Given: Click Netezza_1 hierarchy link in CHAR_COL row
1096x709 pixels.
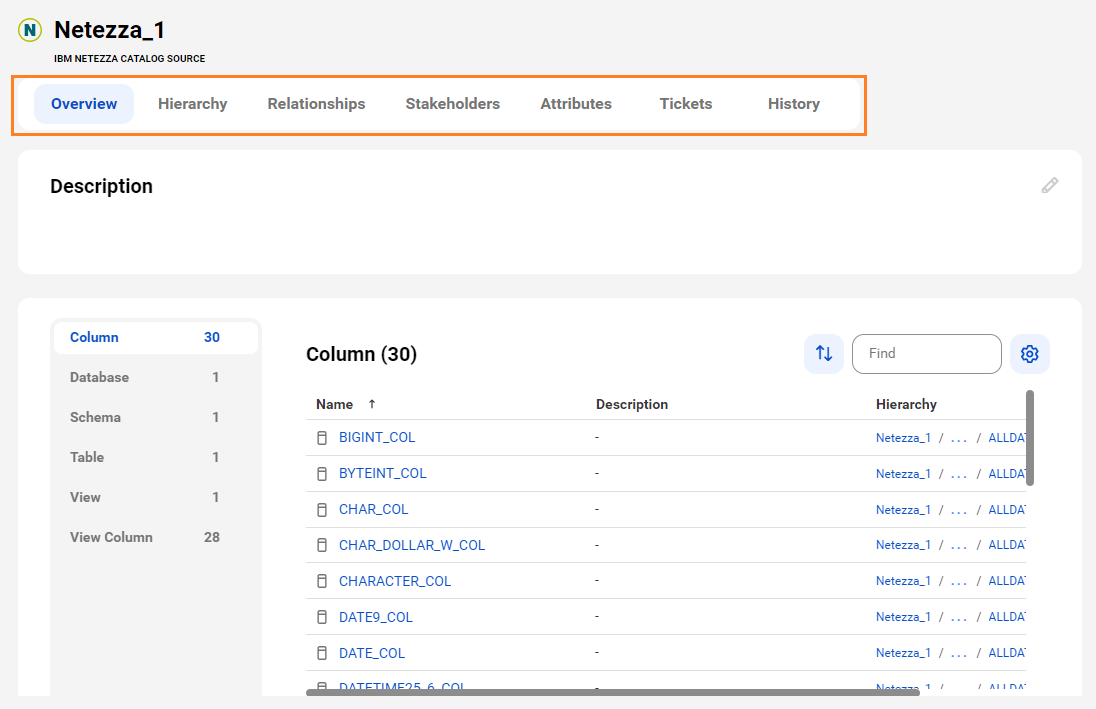Looking at the screenshot, I should click(903, 510).
